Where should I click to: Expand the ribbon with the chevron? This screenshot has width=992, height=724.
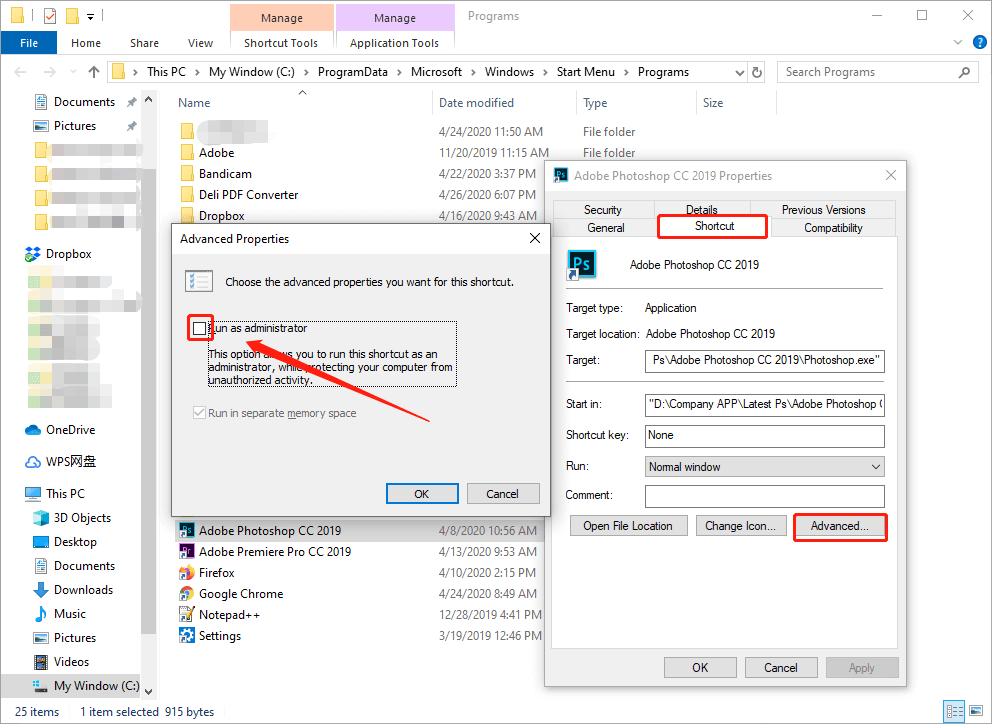click(957, 42)
